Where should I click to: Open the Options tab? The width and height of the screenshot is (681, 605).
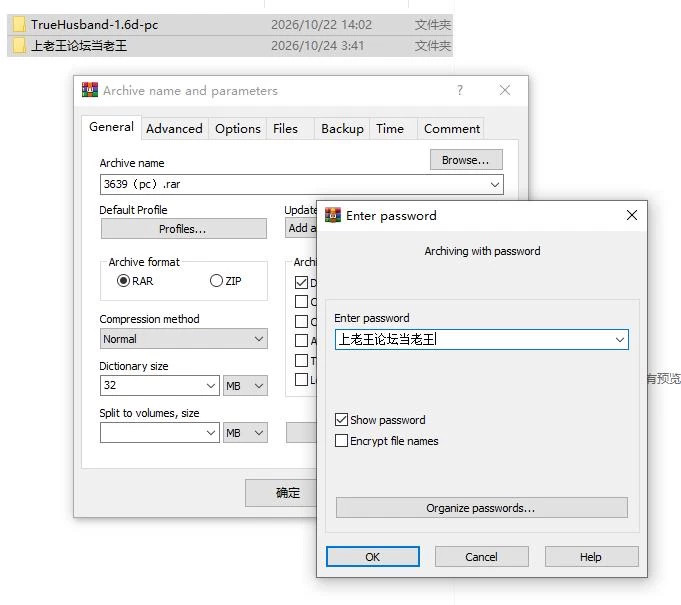[238, 129]
